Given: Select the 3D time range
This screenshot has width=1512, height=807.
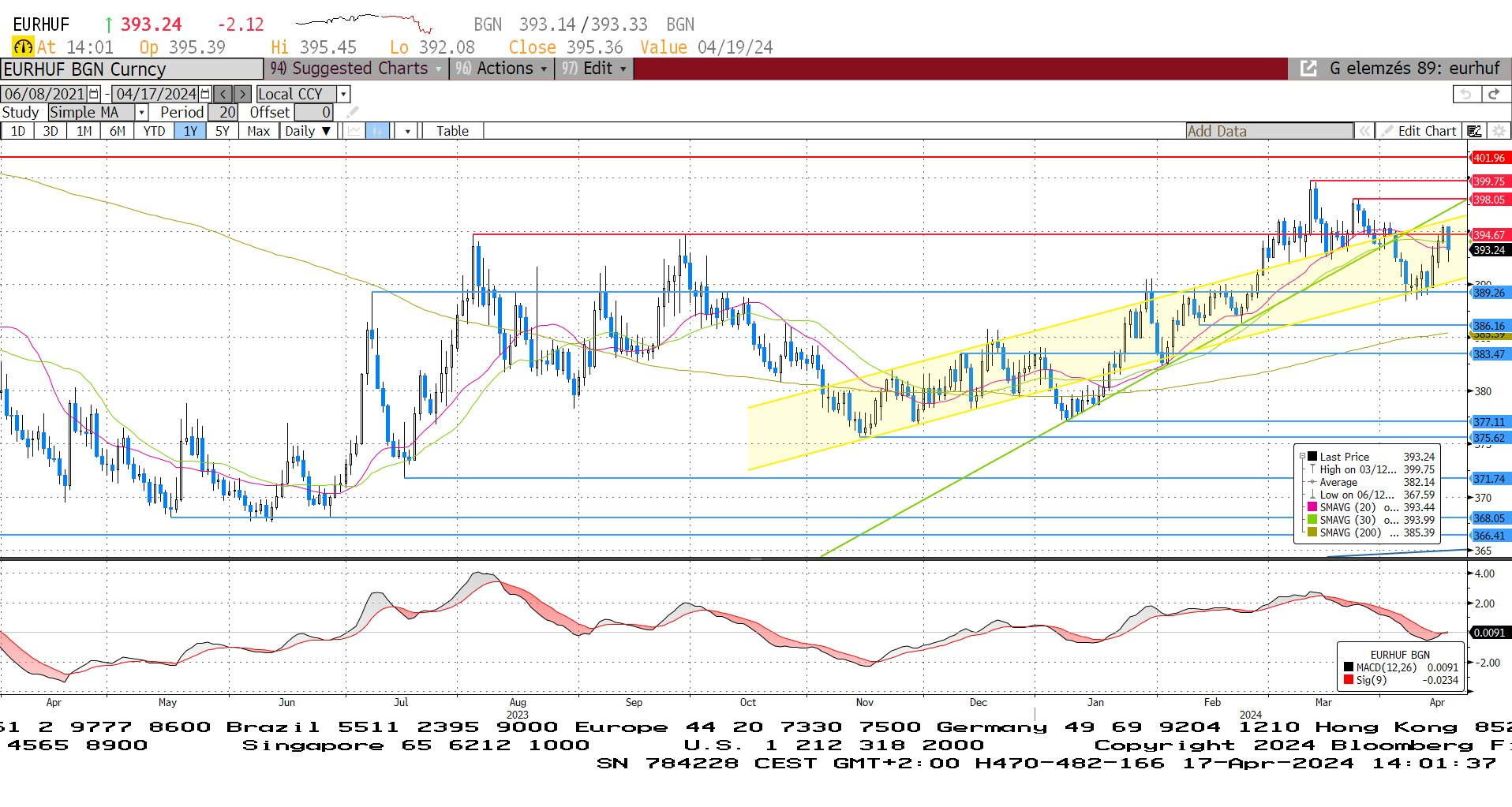Looking at the screenshot, I should pos(51,131).
